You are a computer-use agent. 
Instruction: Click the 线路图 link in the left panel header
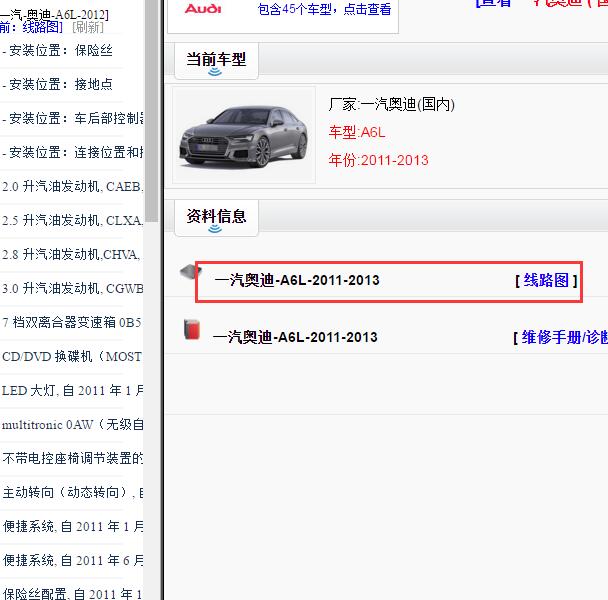pyautogui.click(x=43, y=27)
